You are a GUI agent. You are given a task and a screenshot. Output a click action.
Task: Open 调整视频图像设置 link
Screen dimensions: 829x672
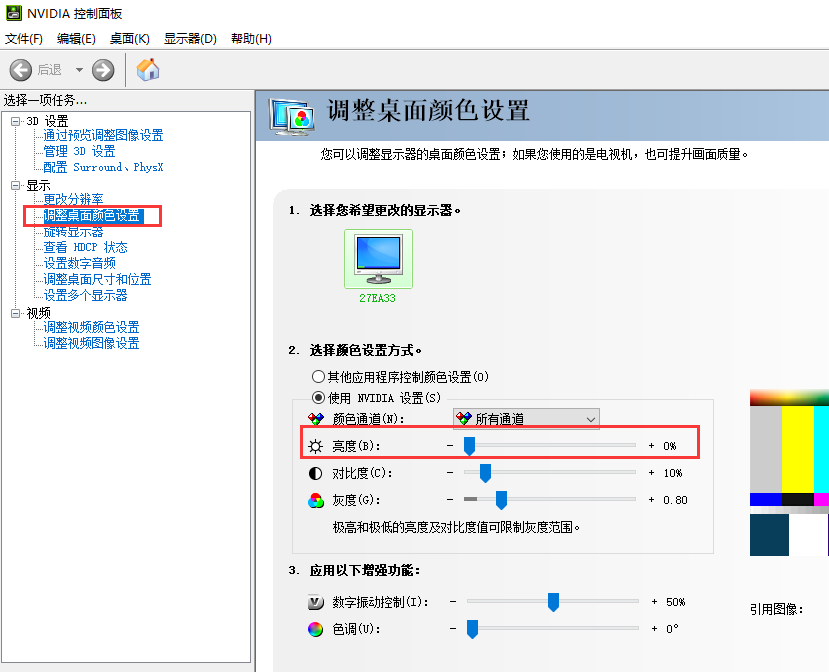pyautogui.click(x=91, y=343)
